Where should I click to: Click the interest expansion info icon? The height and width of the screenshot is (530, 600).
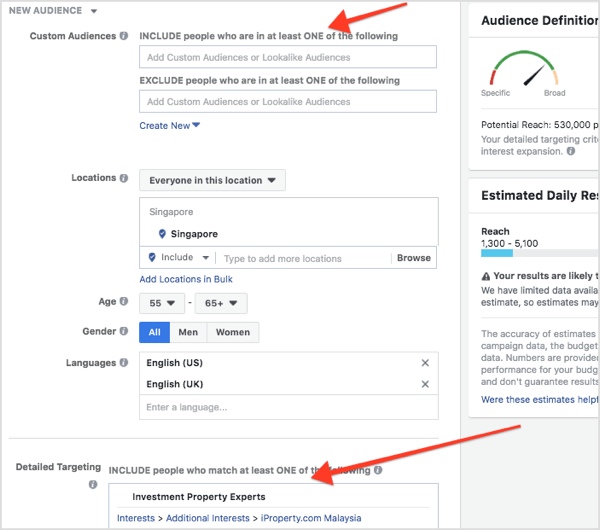(x=571, y=151)
